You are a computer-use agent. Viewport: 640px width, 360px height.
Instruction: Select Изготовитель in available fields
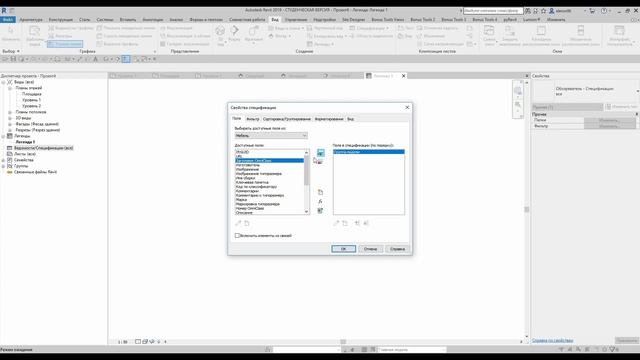pyautogui.click(x=248, y=165)
